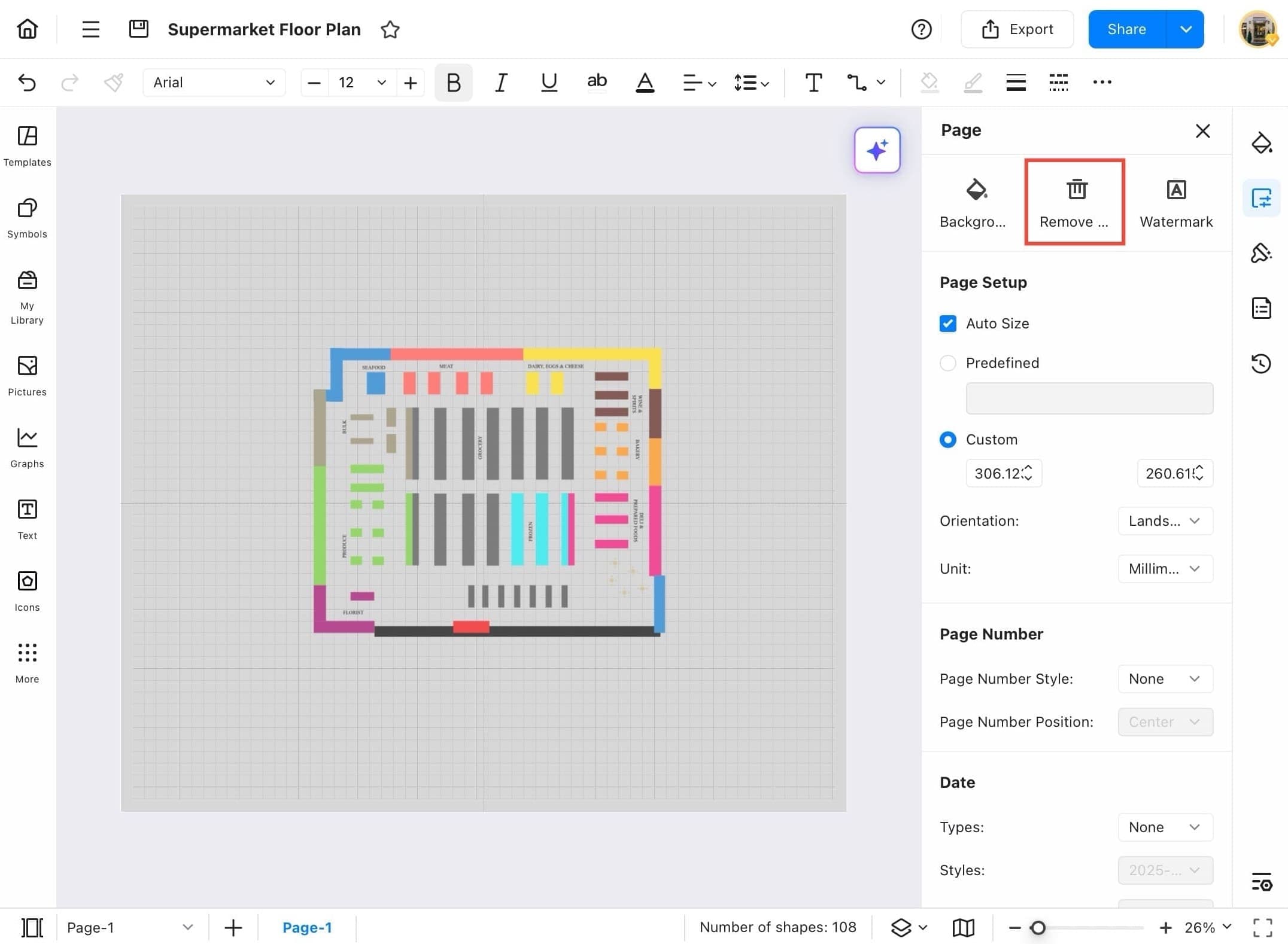Click the Connector tool icon

(x=857, y=83)
